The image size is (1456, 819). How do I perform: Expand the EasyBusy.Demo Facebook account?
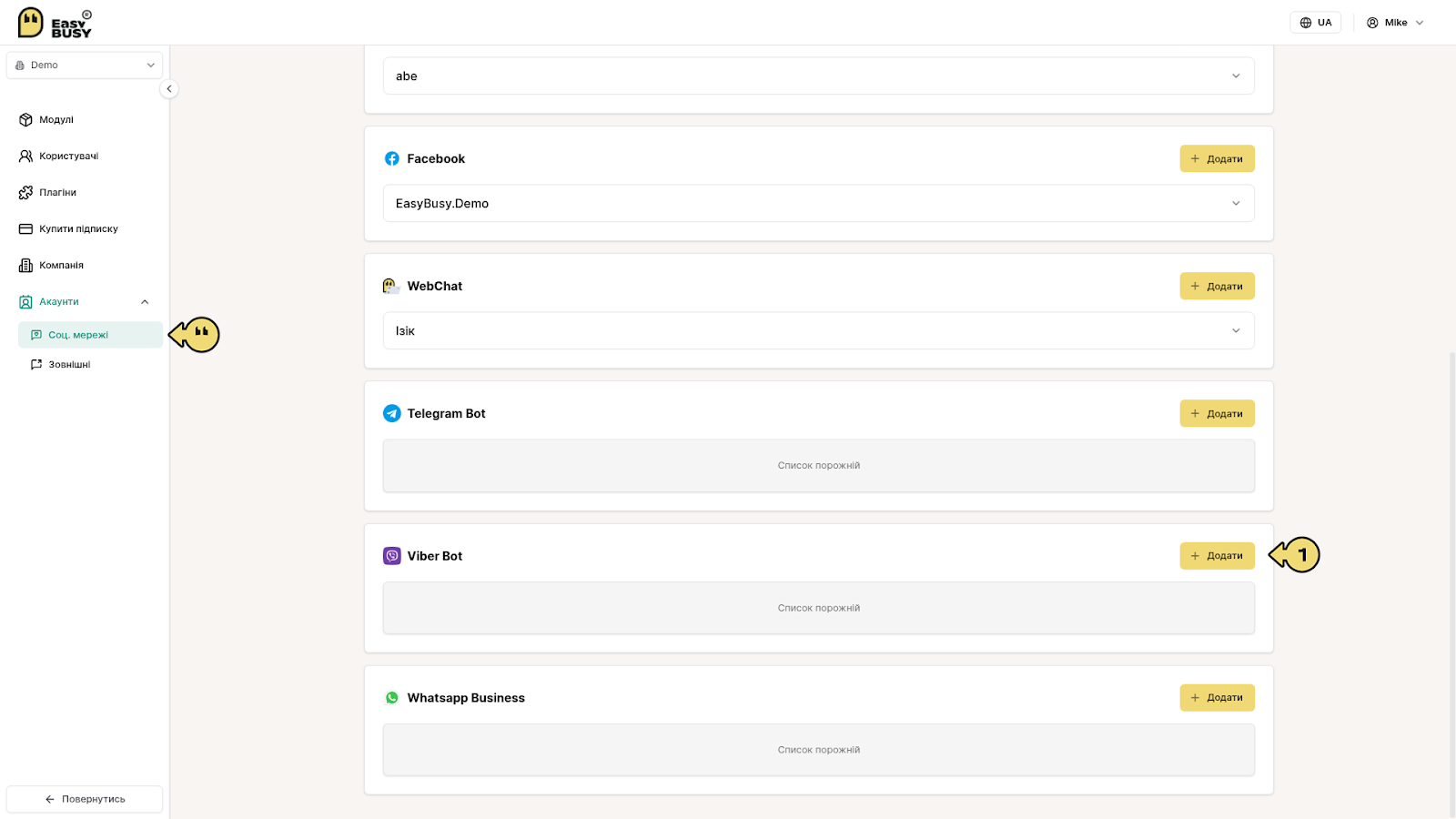[x=819, y=203]
